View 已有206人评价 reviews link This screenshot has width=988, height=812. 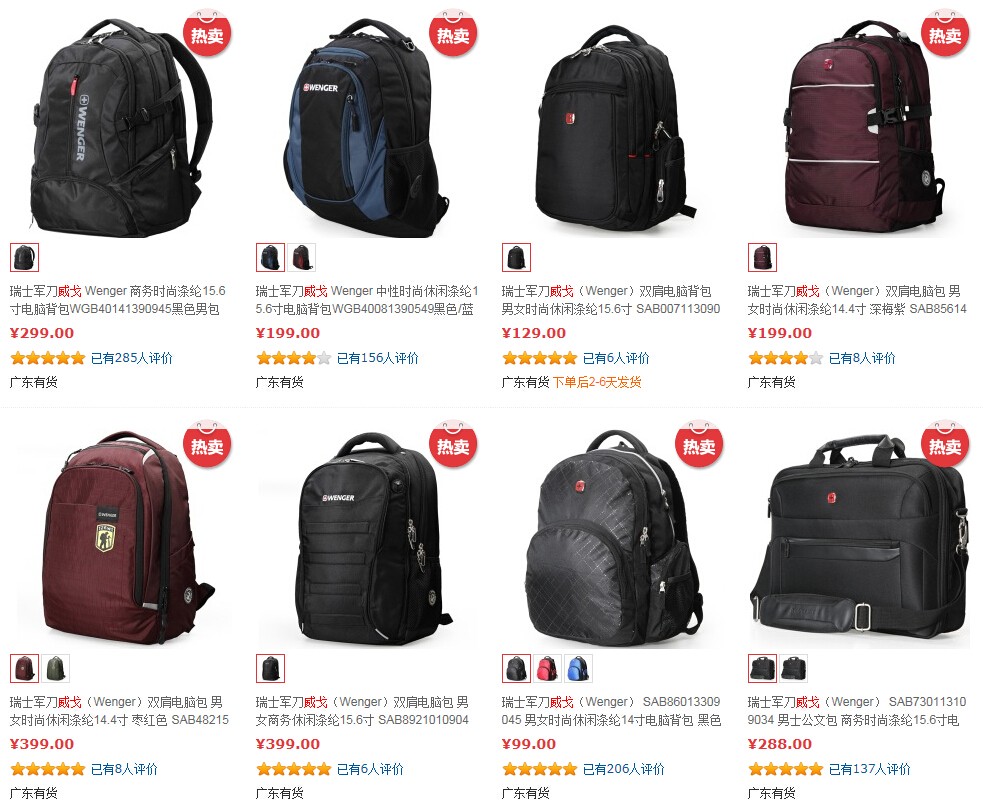click(623, 769)
